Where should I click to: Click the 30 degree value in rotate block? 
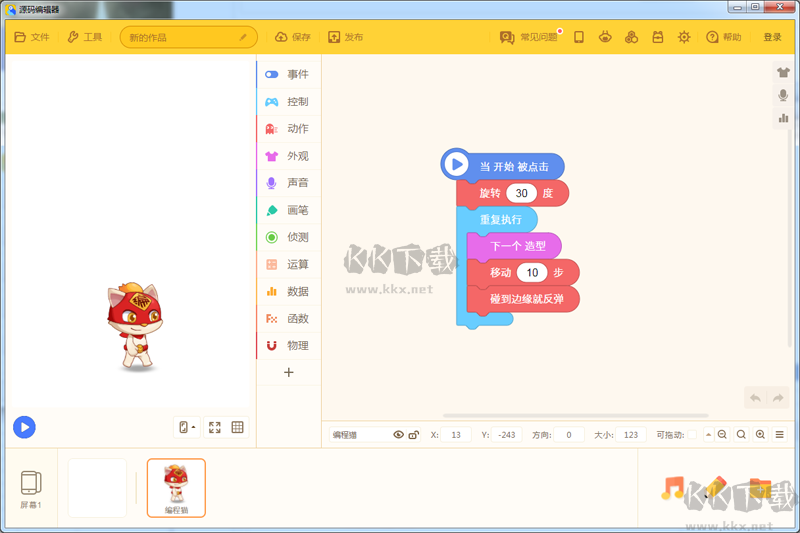click(x=521, y=193)
